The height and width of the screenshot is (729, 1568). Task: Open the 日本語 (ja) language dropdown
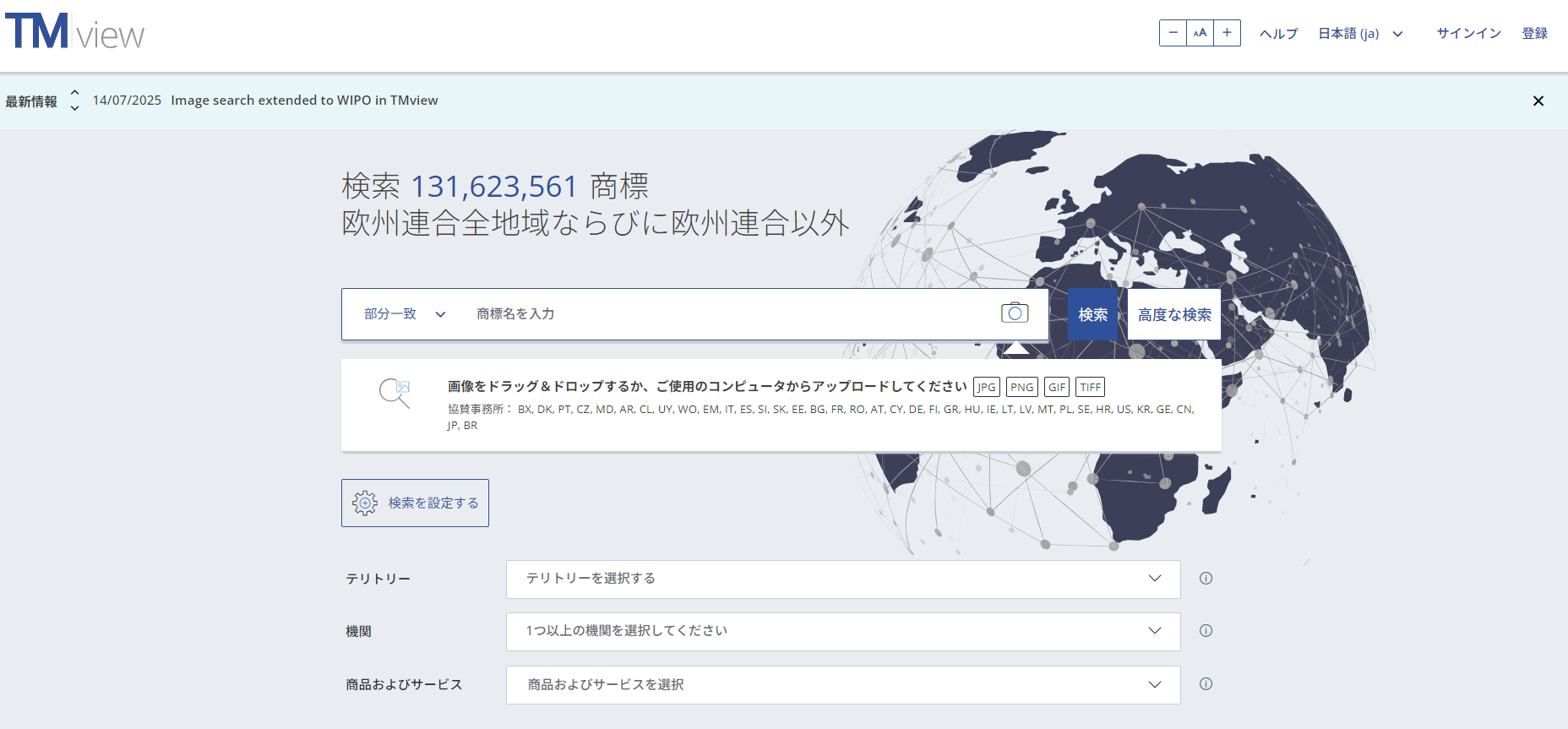pyautogui.click(x=1360, y=34)
